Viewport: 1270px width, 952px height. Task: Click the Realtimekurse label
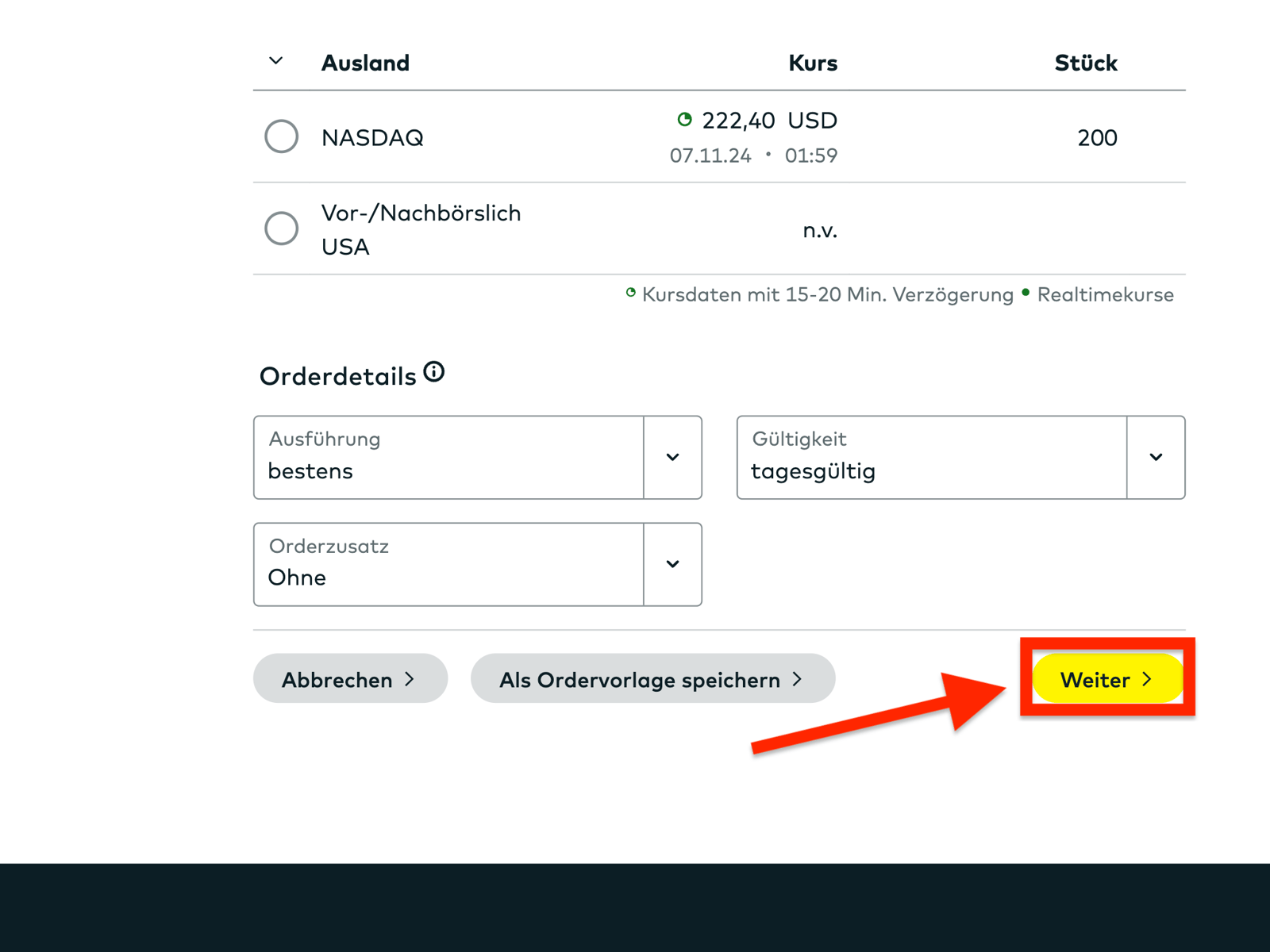[1106, 294]
